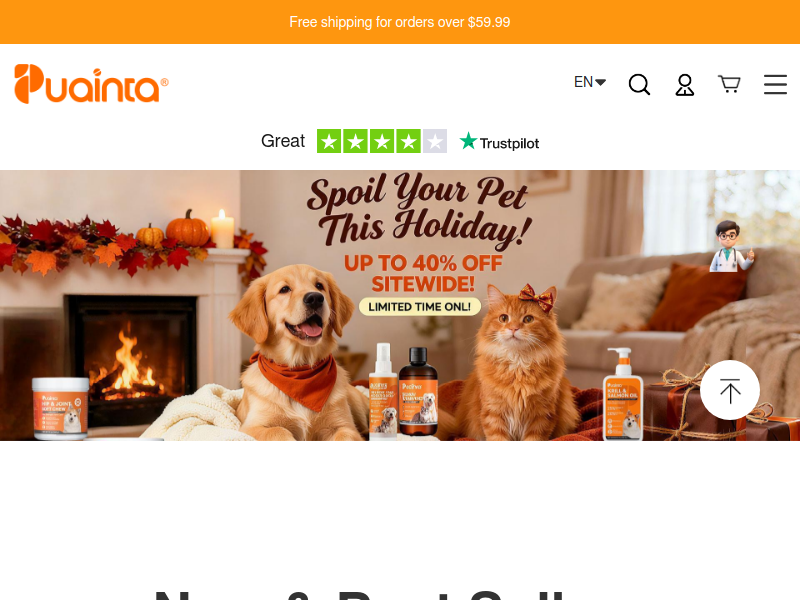Select the hip & joint chew jar
800x600 pixels.
click(61, 408)
